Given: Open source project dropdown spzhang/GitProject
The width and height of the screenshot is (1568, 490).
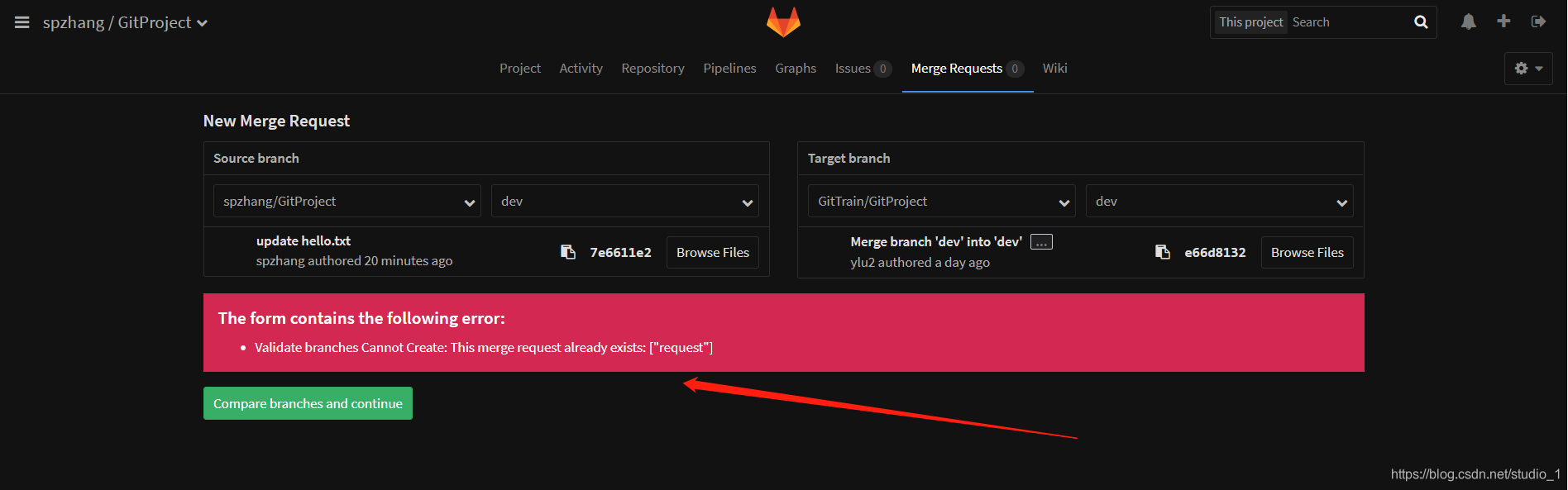Looking at the screenshot, I should click(x=347, y=201).
